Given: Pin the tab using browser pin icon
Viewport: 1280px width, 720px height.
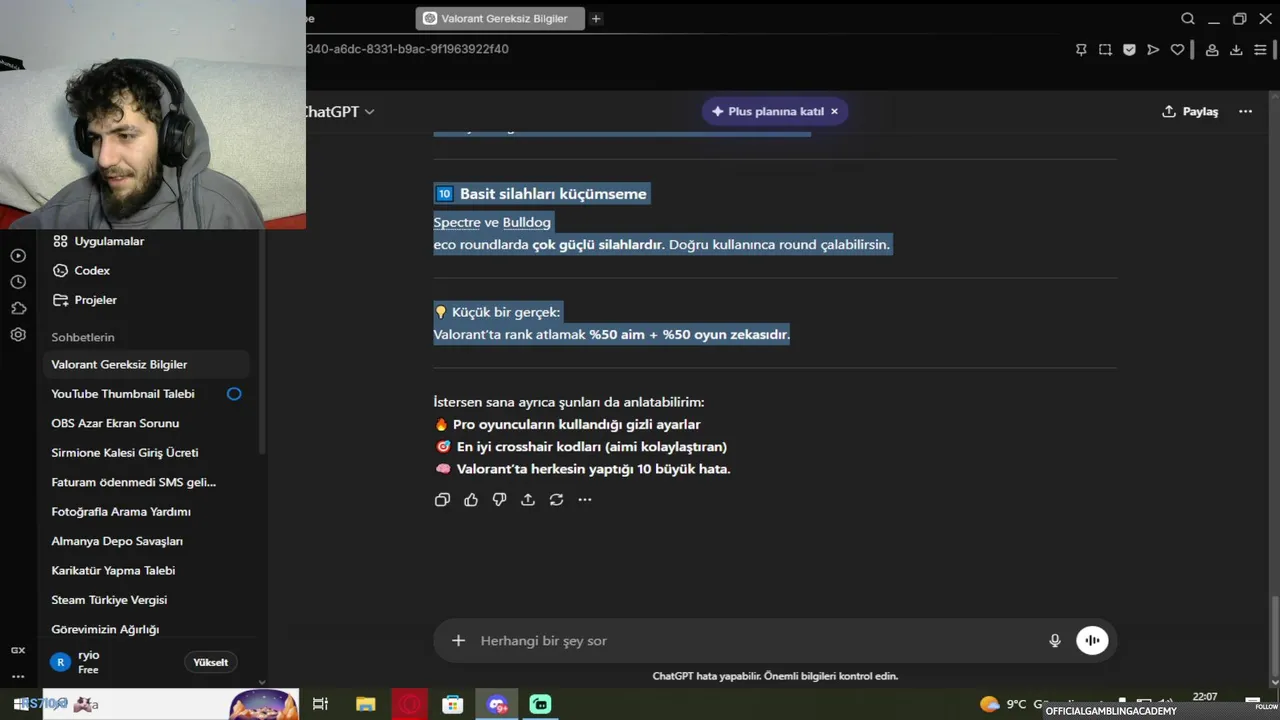Looking at the screenshot, I should coord(1081,50).
